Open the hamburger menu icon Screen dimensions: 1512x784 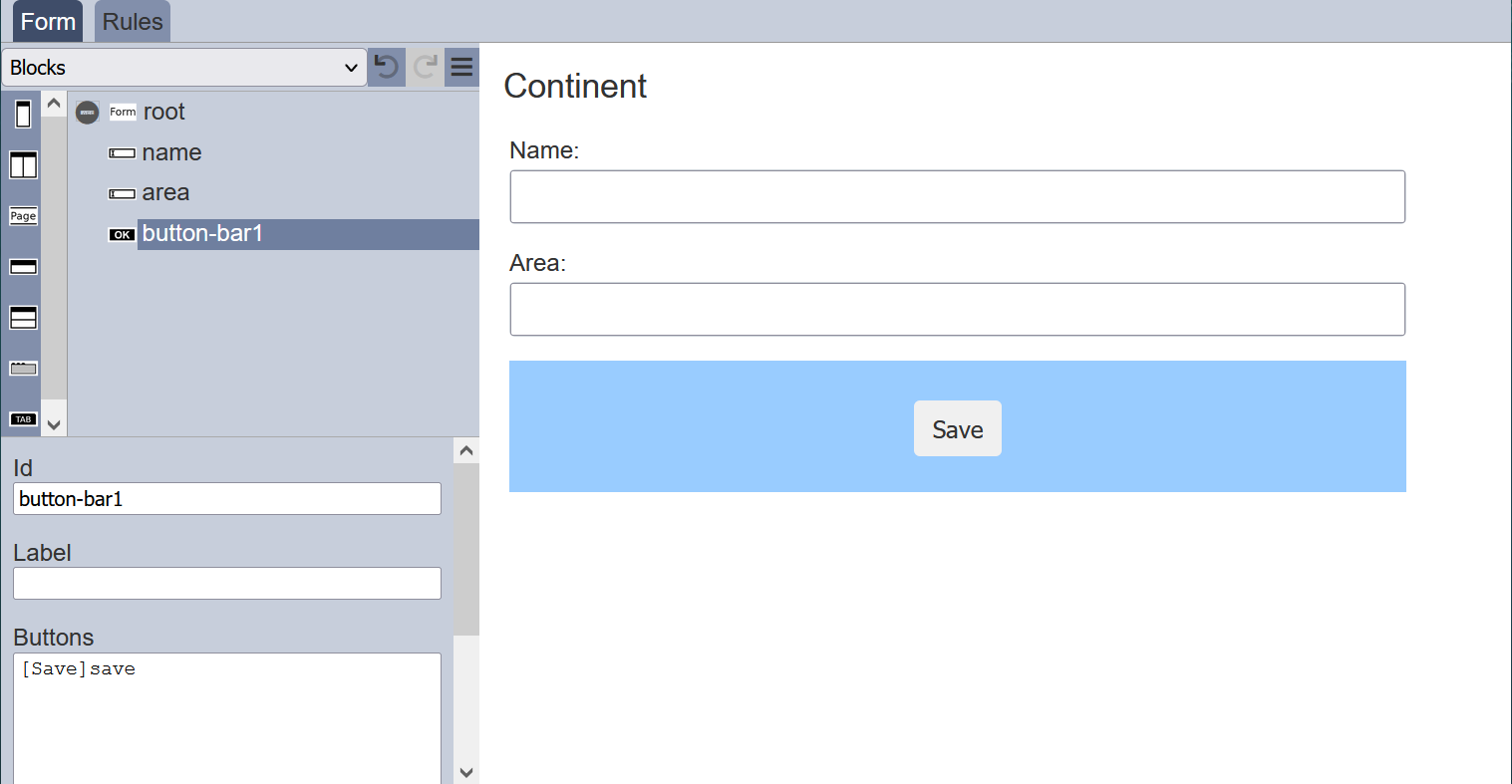tap(461, 67)
